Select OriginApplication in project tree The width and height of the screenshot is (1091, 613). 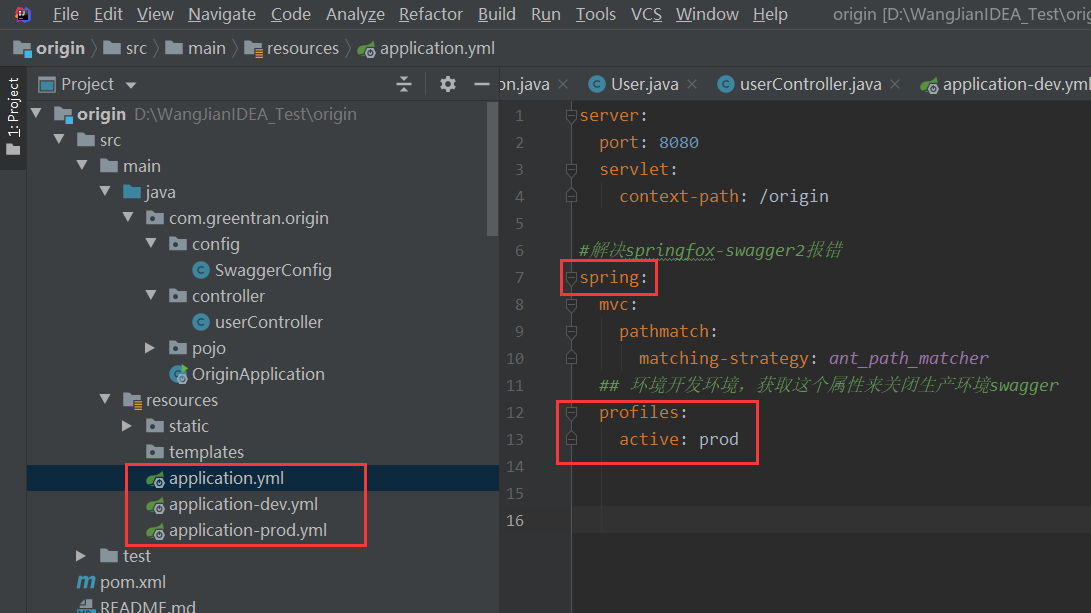click(x=258, y=374)
